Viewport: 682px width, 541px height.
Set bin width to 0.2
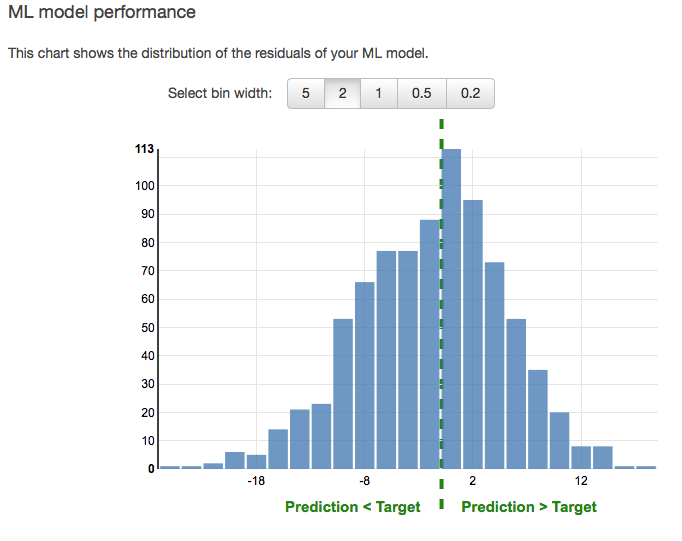click(x=470, y=94)
